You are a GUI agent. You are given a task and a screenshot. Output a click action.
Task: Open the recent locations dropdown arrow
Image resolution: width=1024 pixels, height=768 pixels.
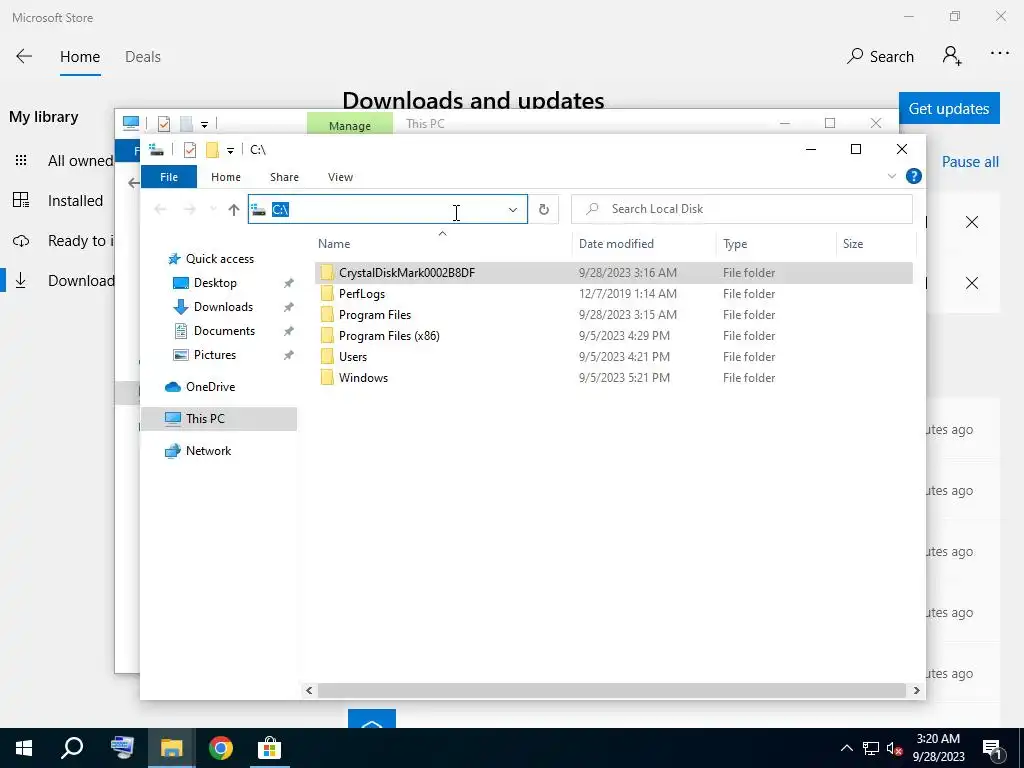pos(213,210)
